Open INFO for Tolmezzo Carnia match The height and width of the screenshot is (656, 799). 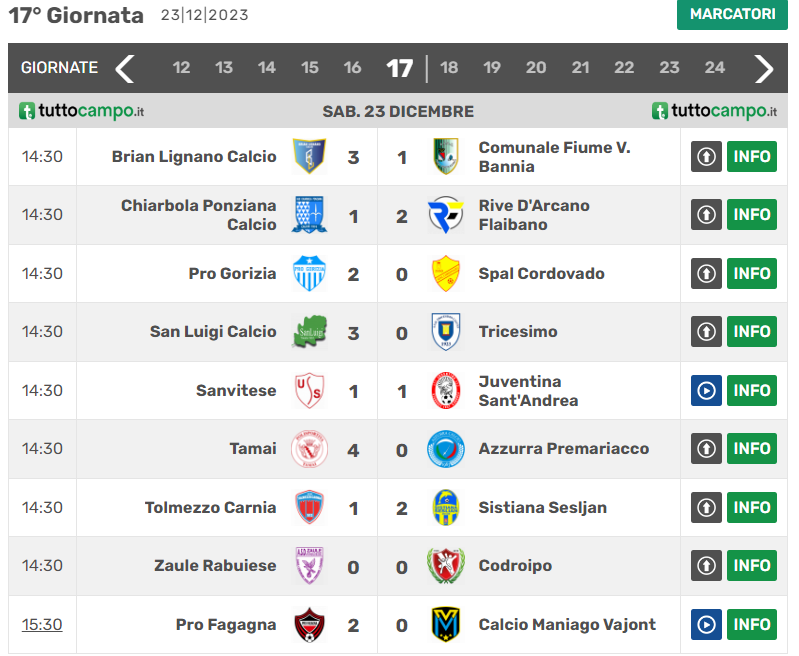click(x=752, y=508)
